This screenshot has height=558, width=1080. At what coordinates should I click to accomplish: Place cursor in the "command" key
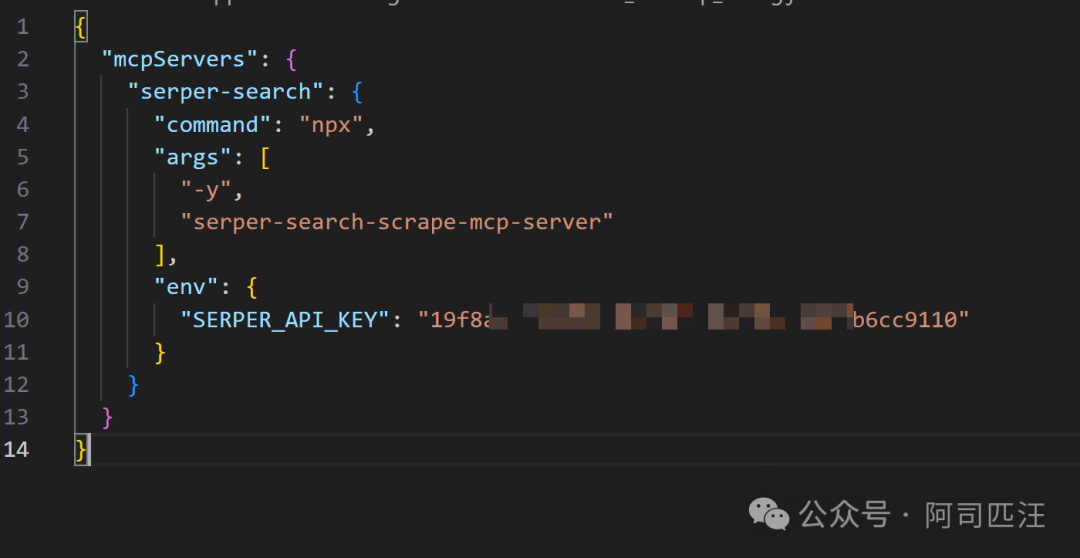tap(213, 125)
